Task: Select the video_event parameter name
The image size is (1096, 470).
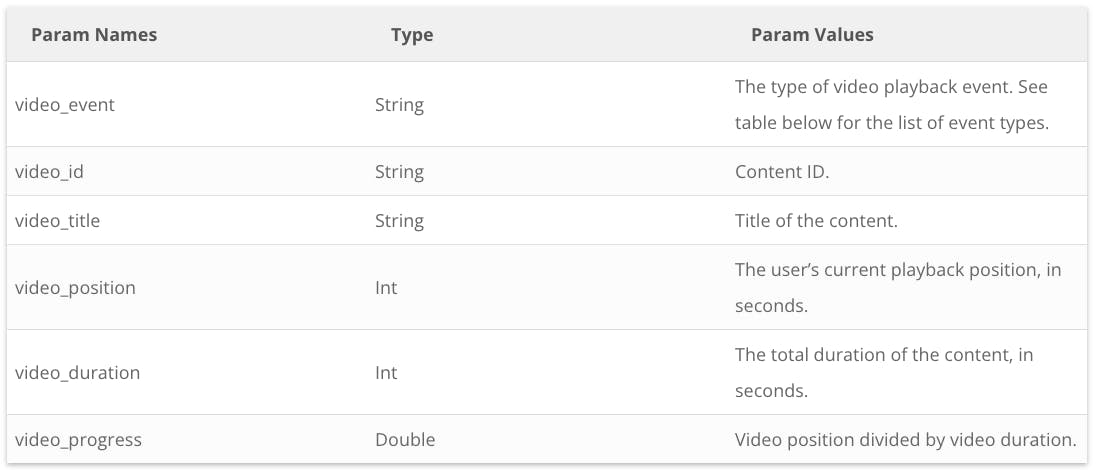Action: coord(65,105)
